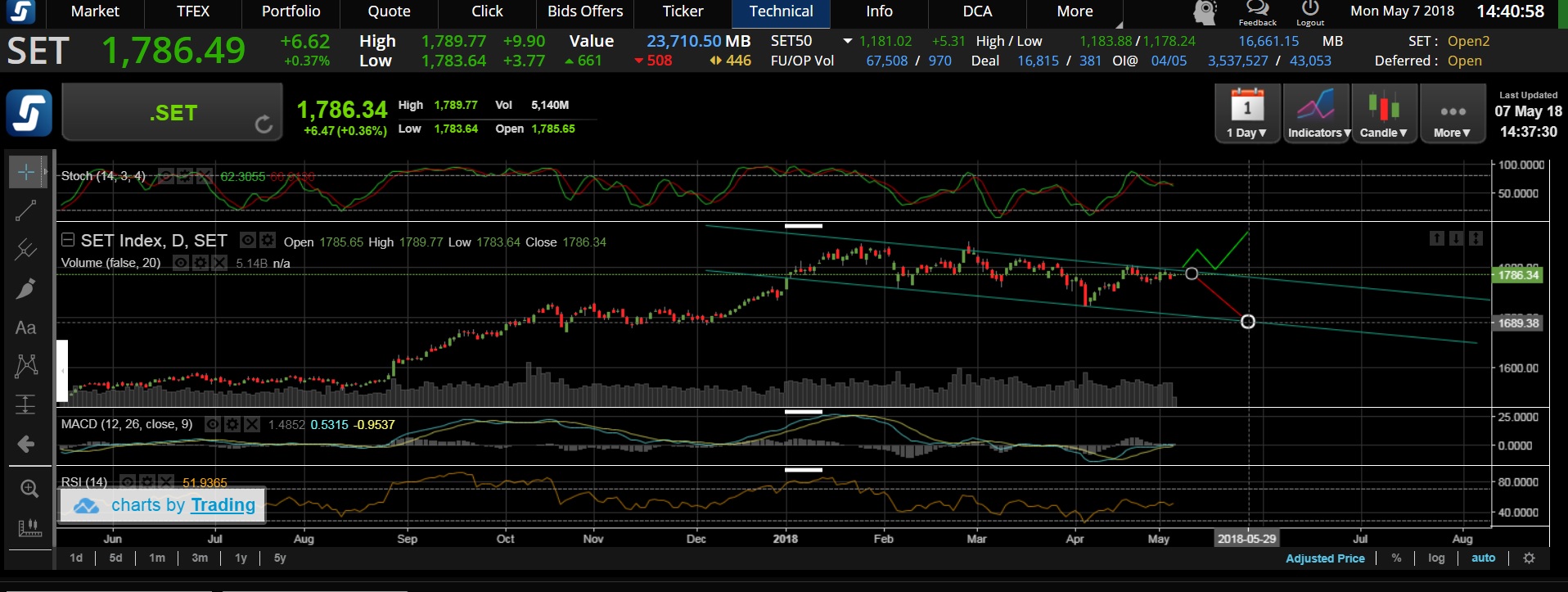Click the Feedback icon
Screen dimensions: 1568x592
pos(1257,13)
